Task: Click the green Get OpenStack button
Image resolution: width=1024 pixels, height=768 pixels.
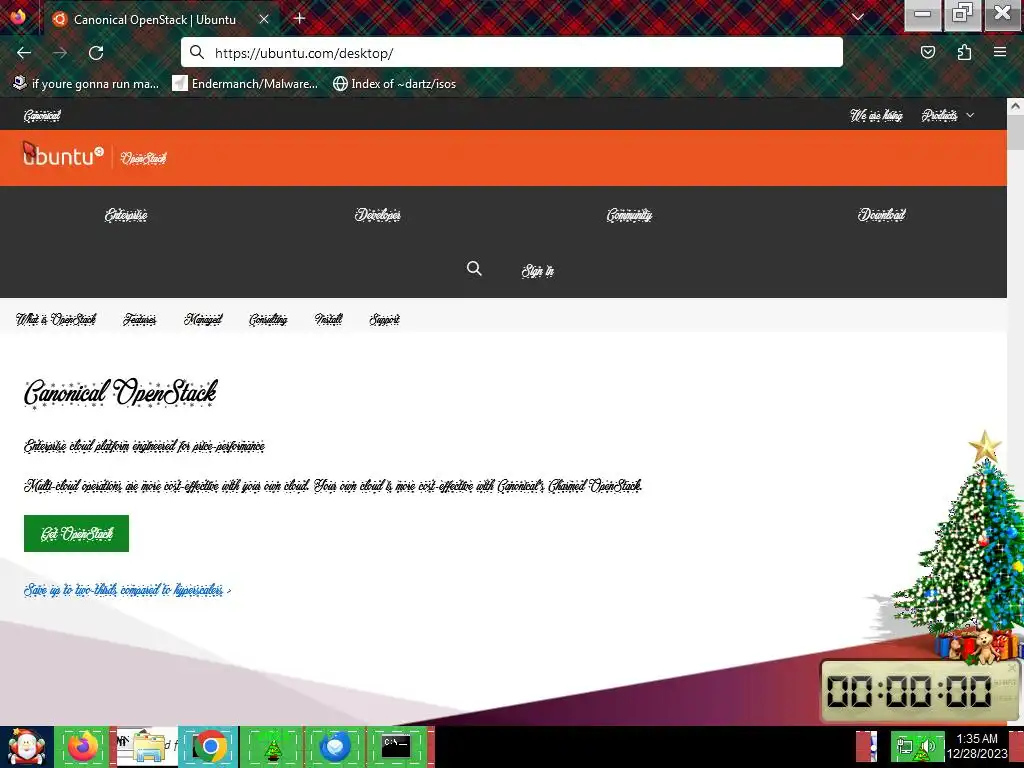Action: coord(76,534)
